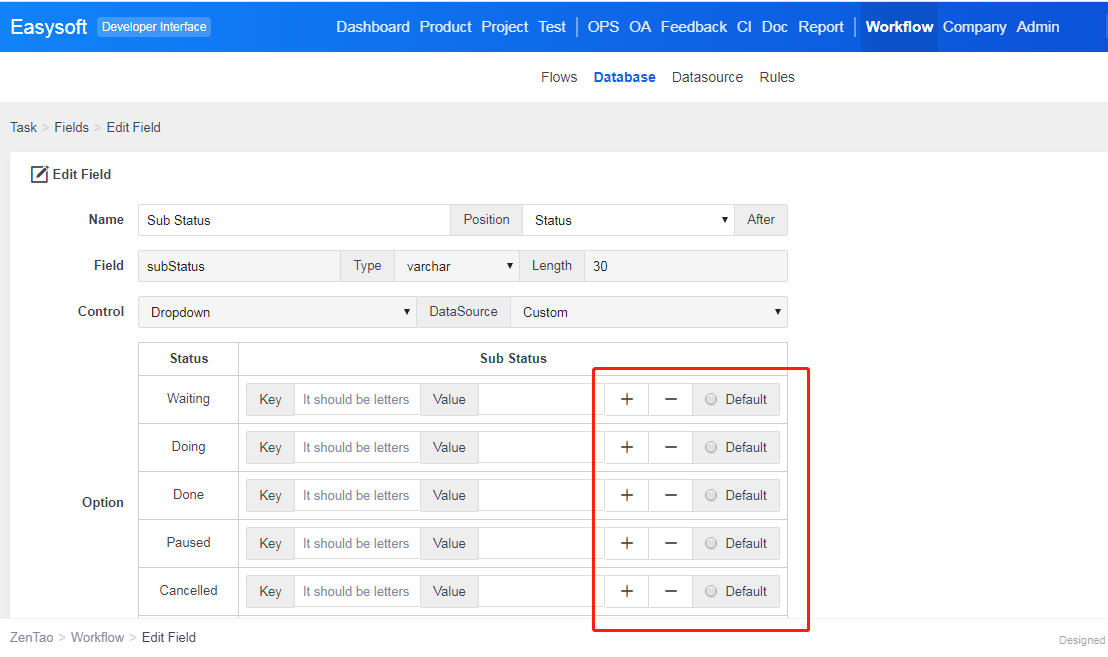
Task: Expand the Type dropdown set to varchar
Action: (456, 266)
